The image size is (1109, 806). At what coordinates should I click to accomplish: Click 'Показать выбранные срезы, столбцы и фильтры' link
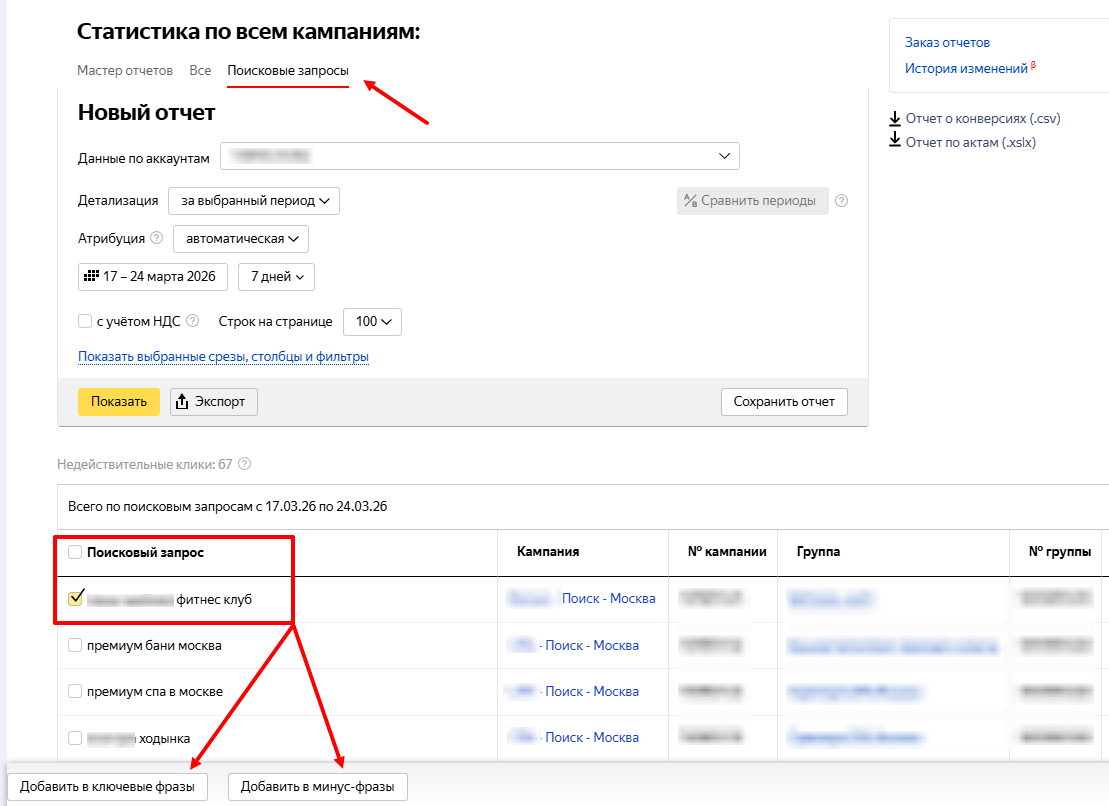pos(223,356)
